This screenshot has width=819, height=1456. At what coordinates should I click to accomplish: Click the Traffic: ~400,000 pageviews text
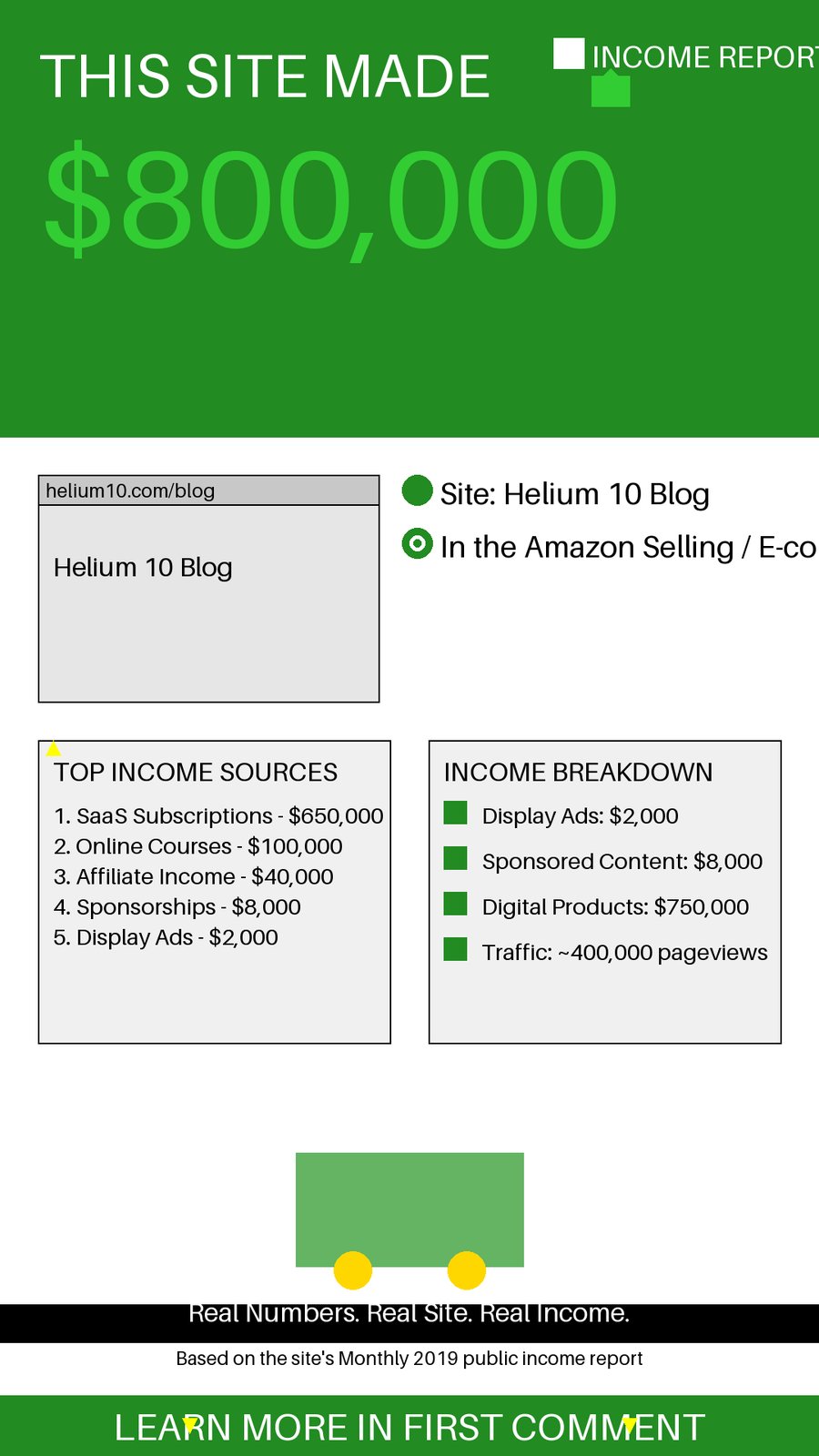coord(625,953)
